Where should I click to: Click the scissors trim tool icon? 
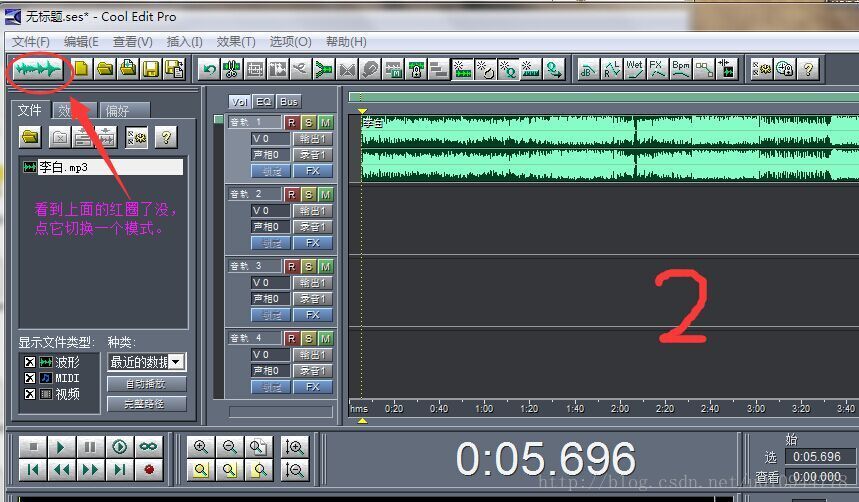(232, 70)
